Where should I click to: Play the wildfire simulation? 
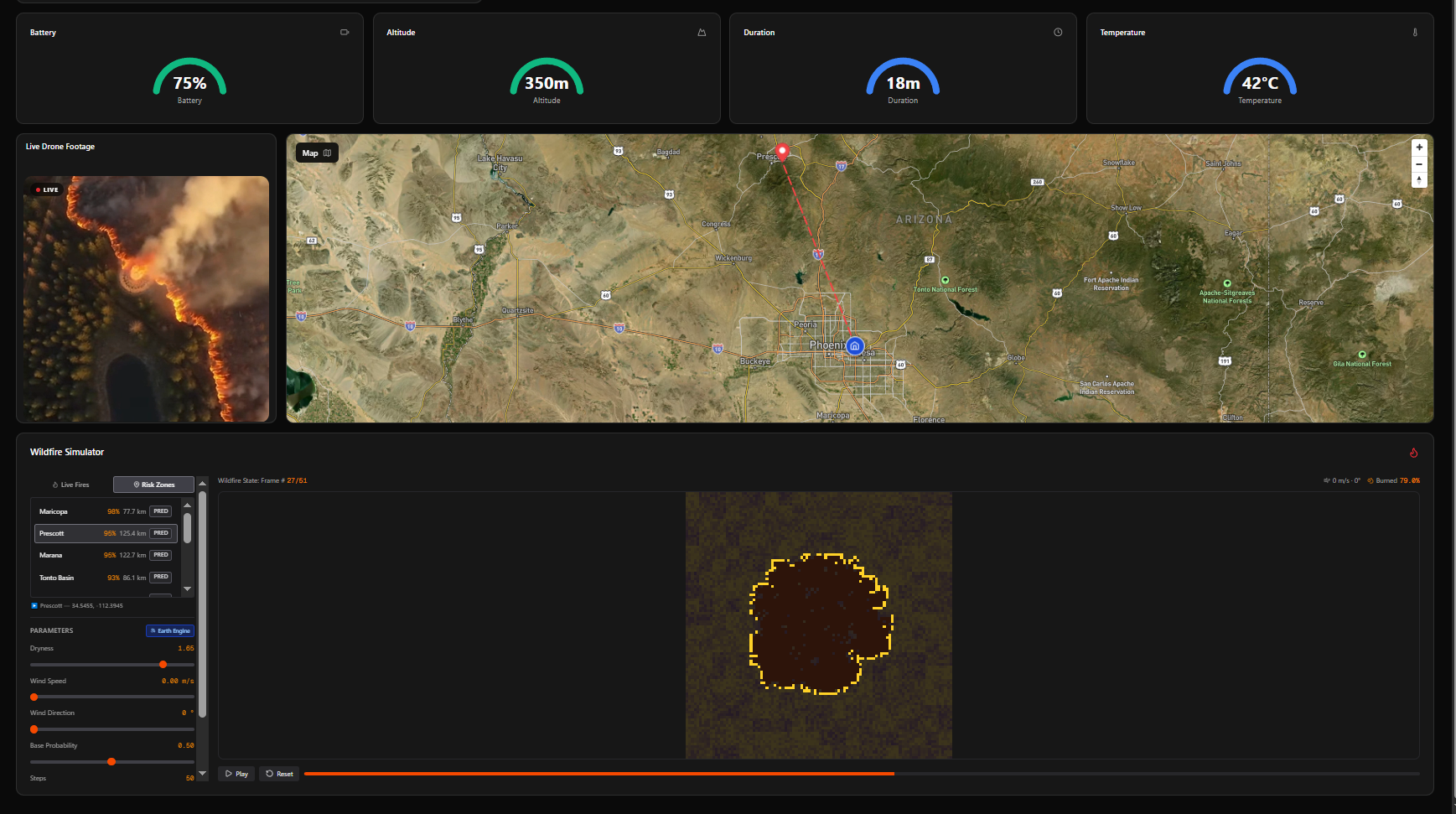click(236, 774)
